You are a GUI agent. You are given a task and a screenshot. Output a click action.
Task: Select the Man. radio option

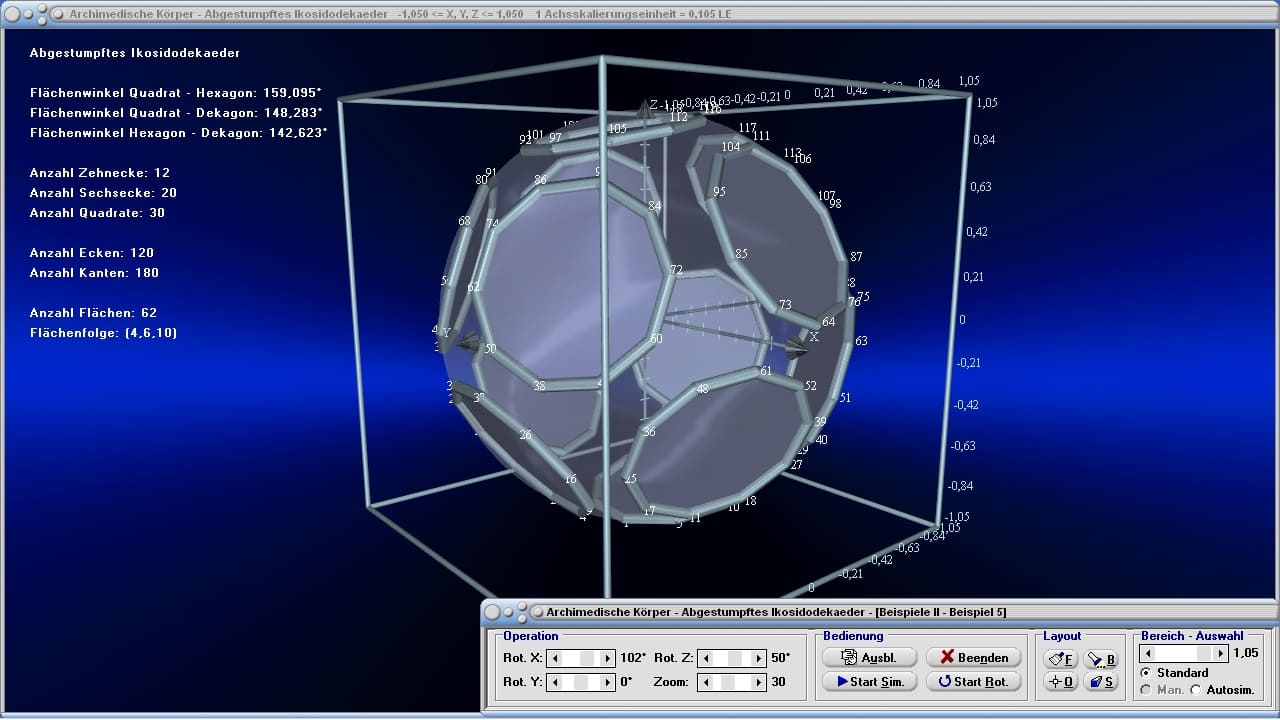1162,690
